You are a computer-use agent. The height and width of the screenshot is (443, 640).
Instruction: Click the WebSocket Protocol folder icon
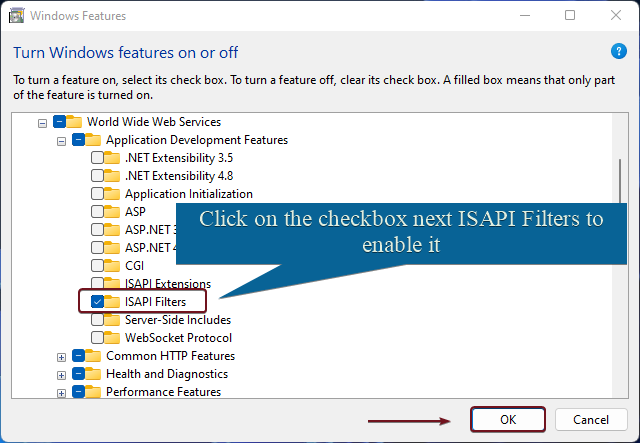(112, 337)
